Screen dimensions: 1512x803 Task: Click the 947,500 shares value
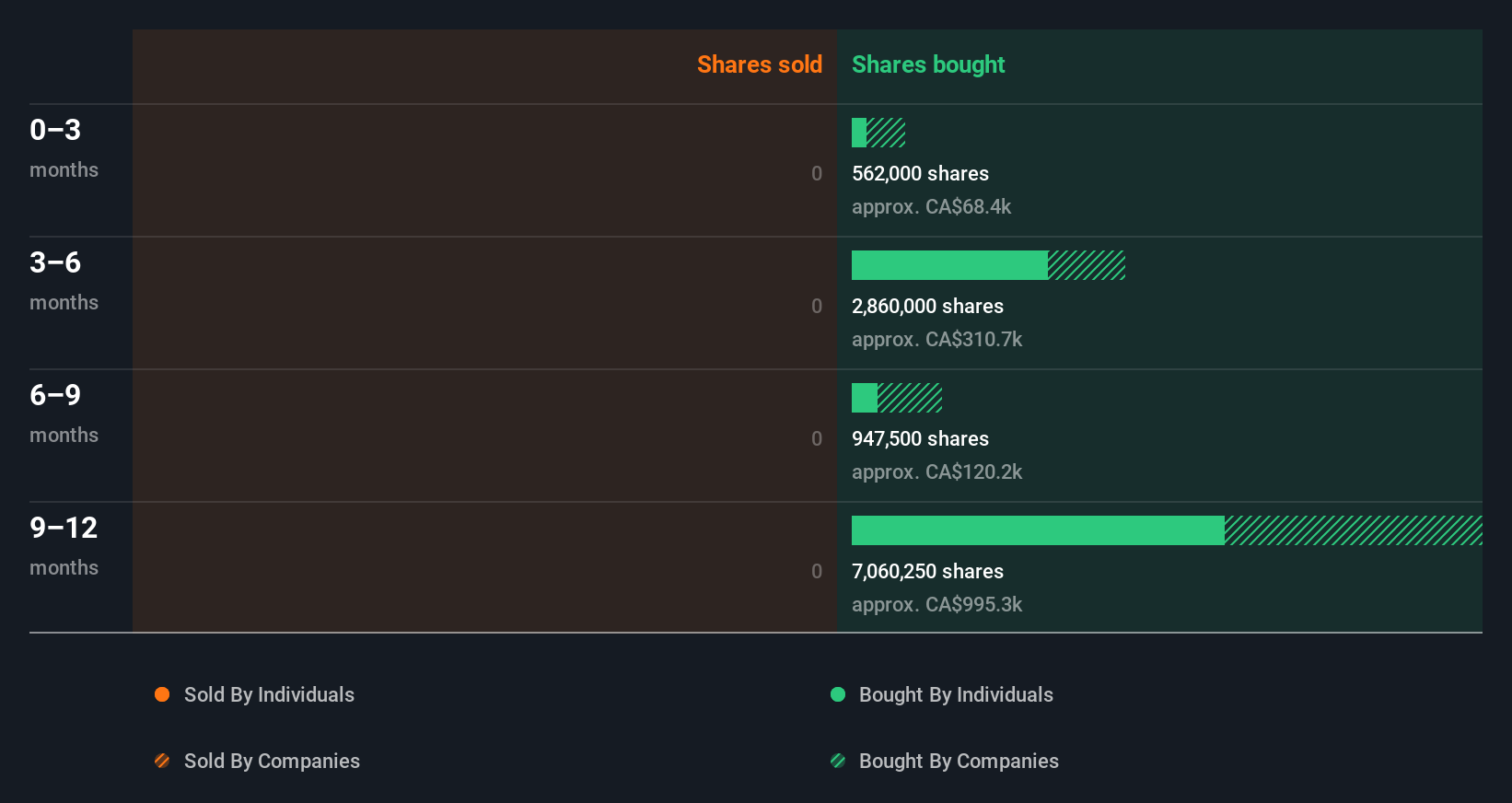pos(920,438)
